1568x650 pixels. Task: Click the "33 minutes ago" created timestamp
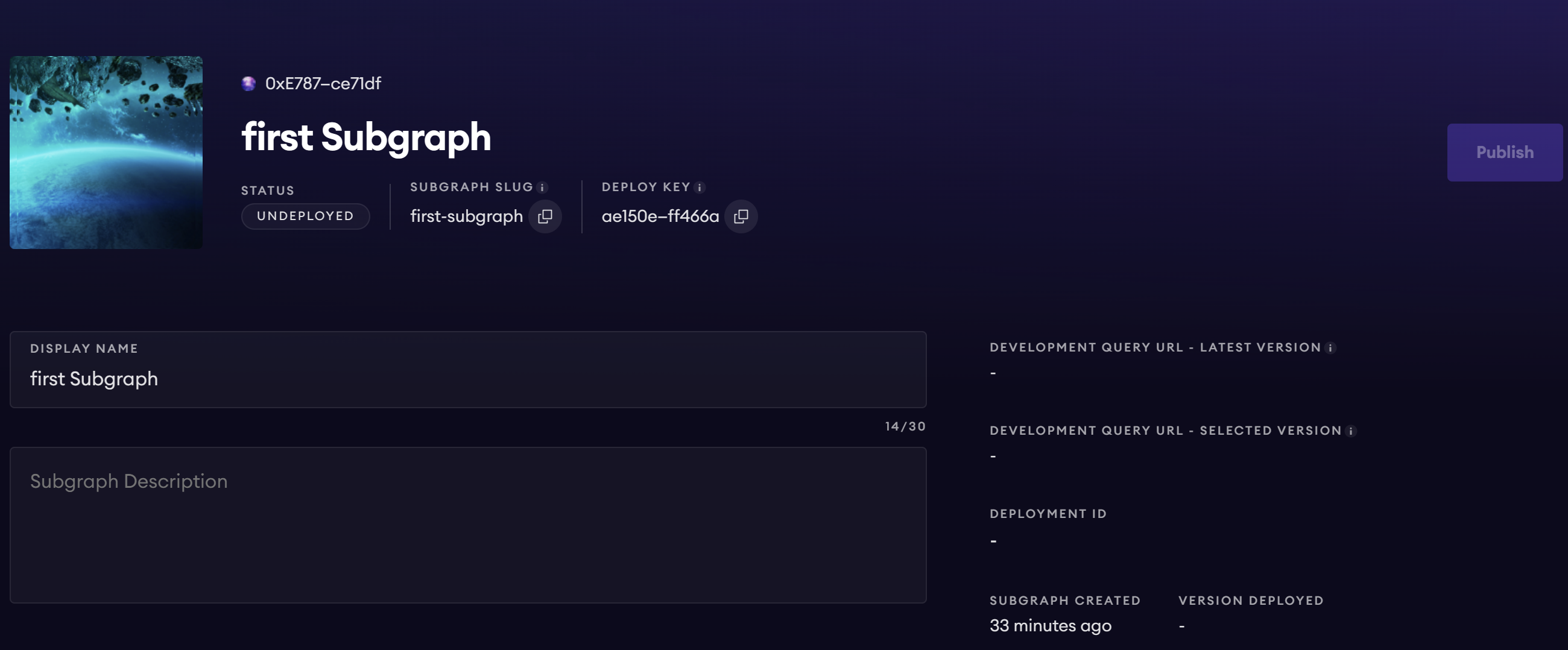[x=1050, y=626]
